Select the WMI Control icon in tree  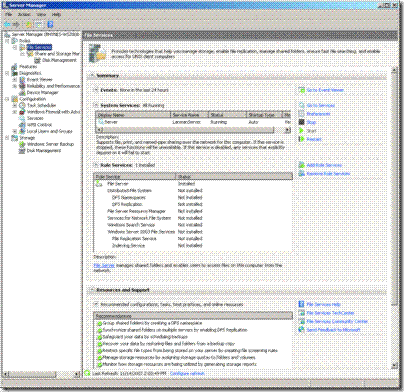coord(22,125)
